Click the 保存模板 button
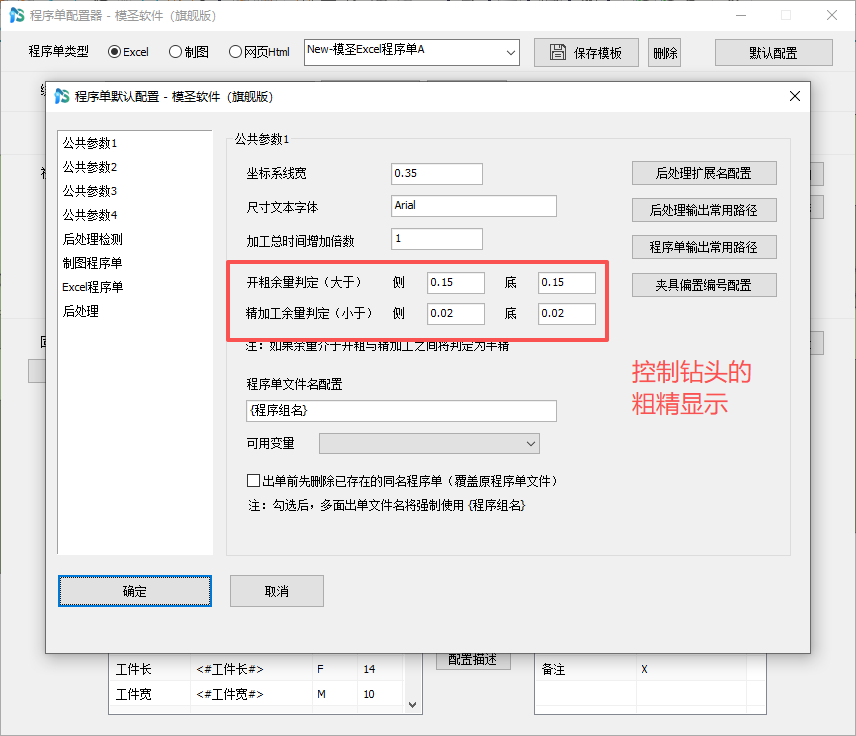The image size is (856, 736). (586, 52)
